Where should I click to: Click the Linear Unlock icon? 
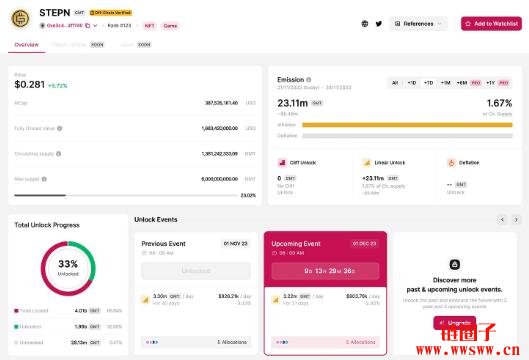367,163
